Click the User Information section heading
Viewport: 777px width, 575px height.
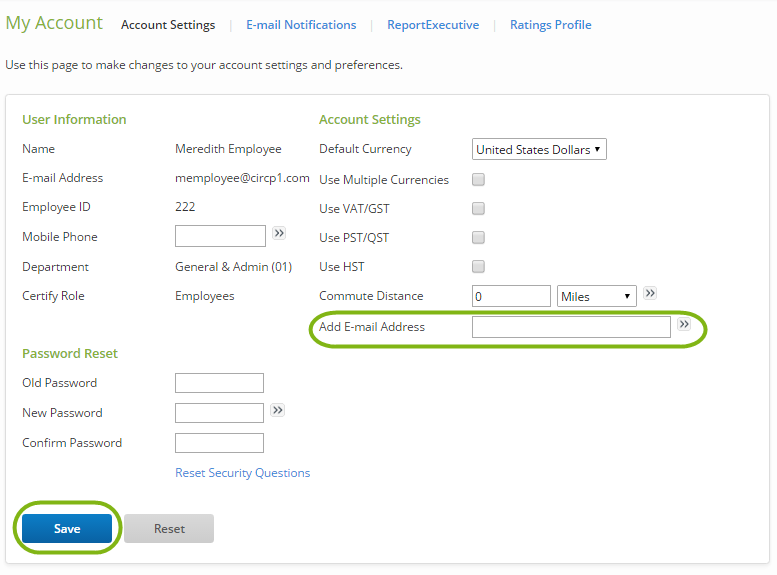[x=74, y=119]
